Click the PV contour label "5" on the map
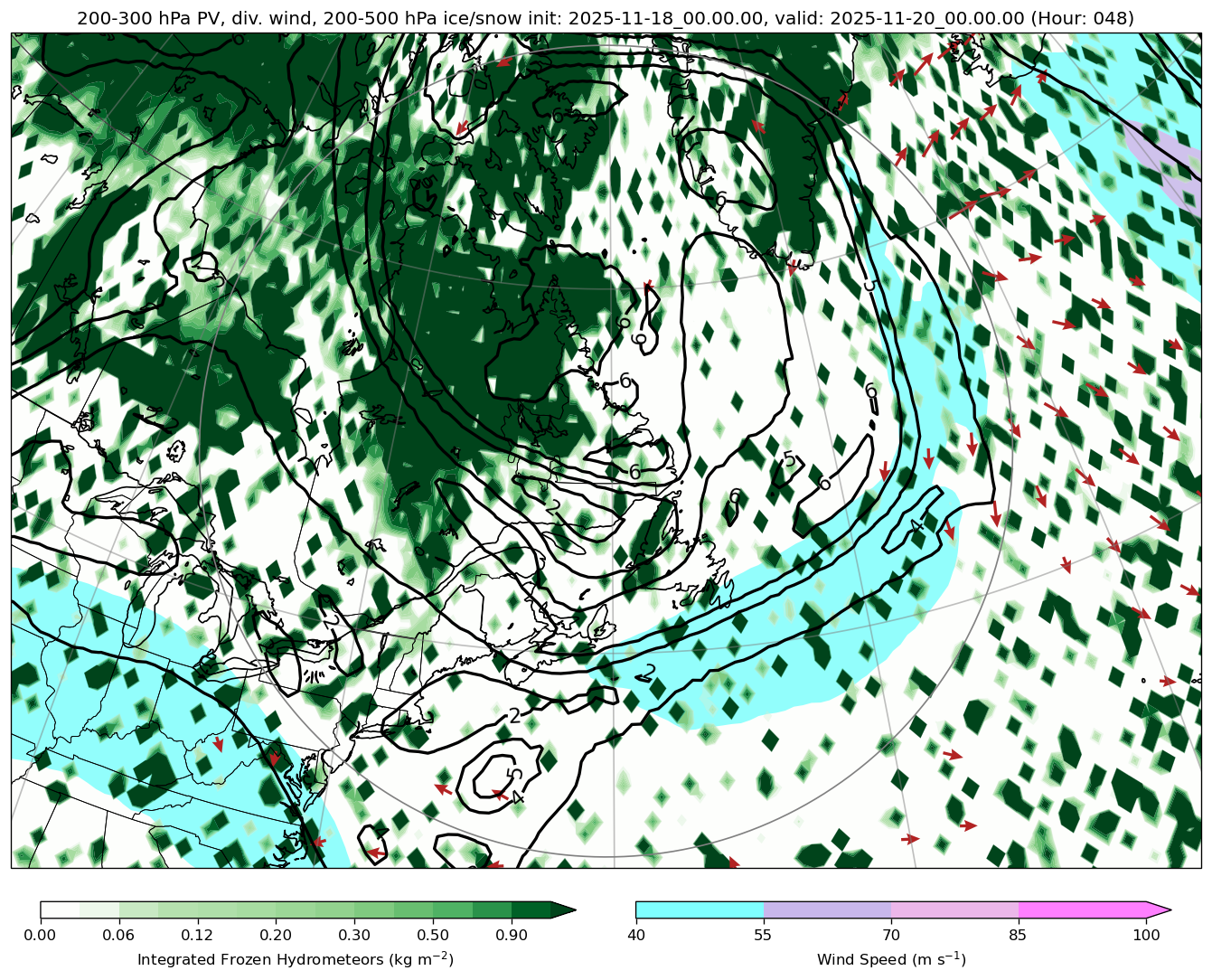The image size is (1212, 980). 789,459
